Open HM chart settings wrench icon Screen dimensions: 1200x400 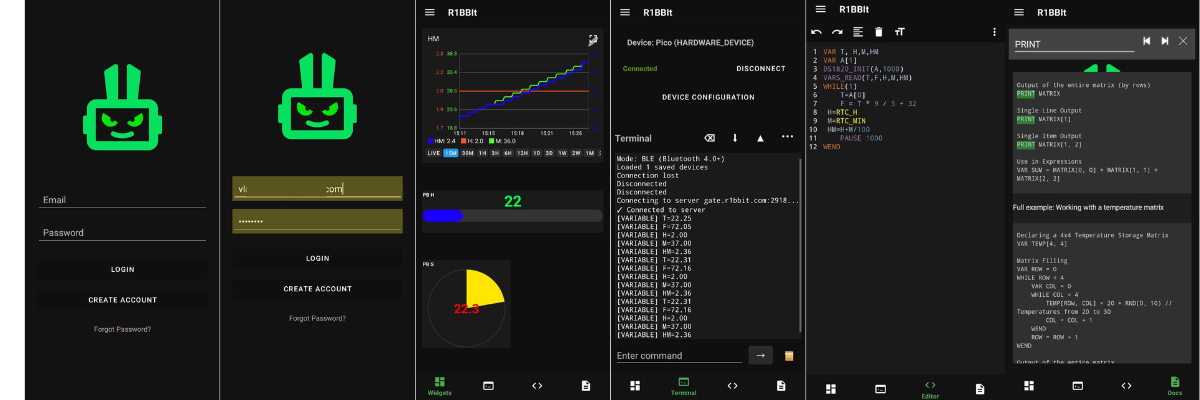(x=593, y=39)
